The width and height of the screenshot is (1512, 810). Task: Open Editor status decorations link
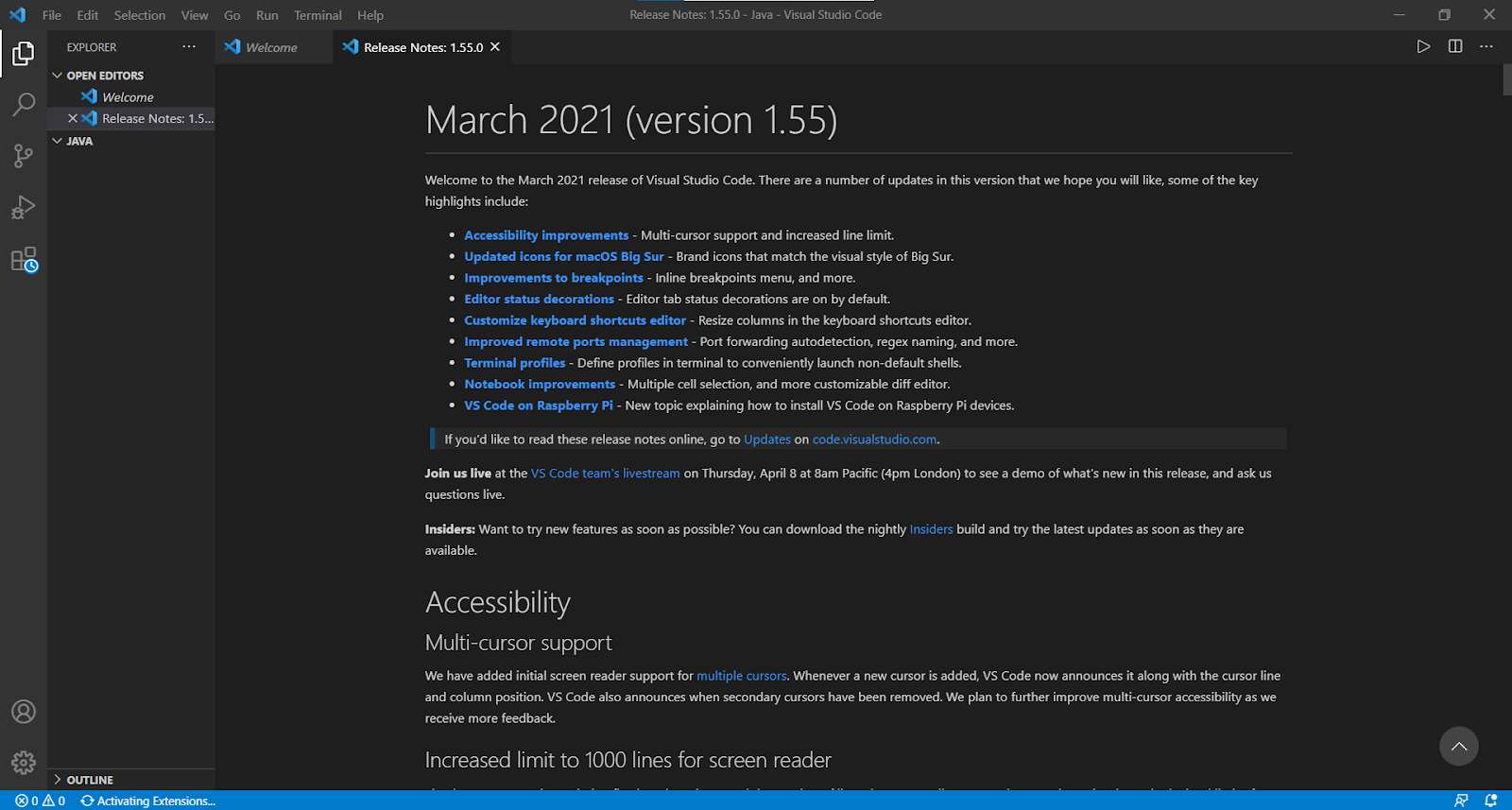point(539,299)
